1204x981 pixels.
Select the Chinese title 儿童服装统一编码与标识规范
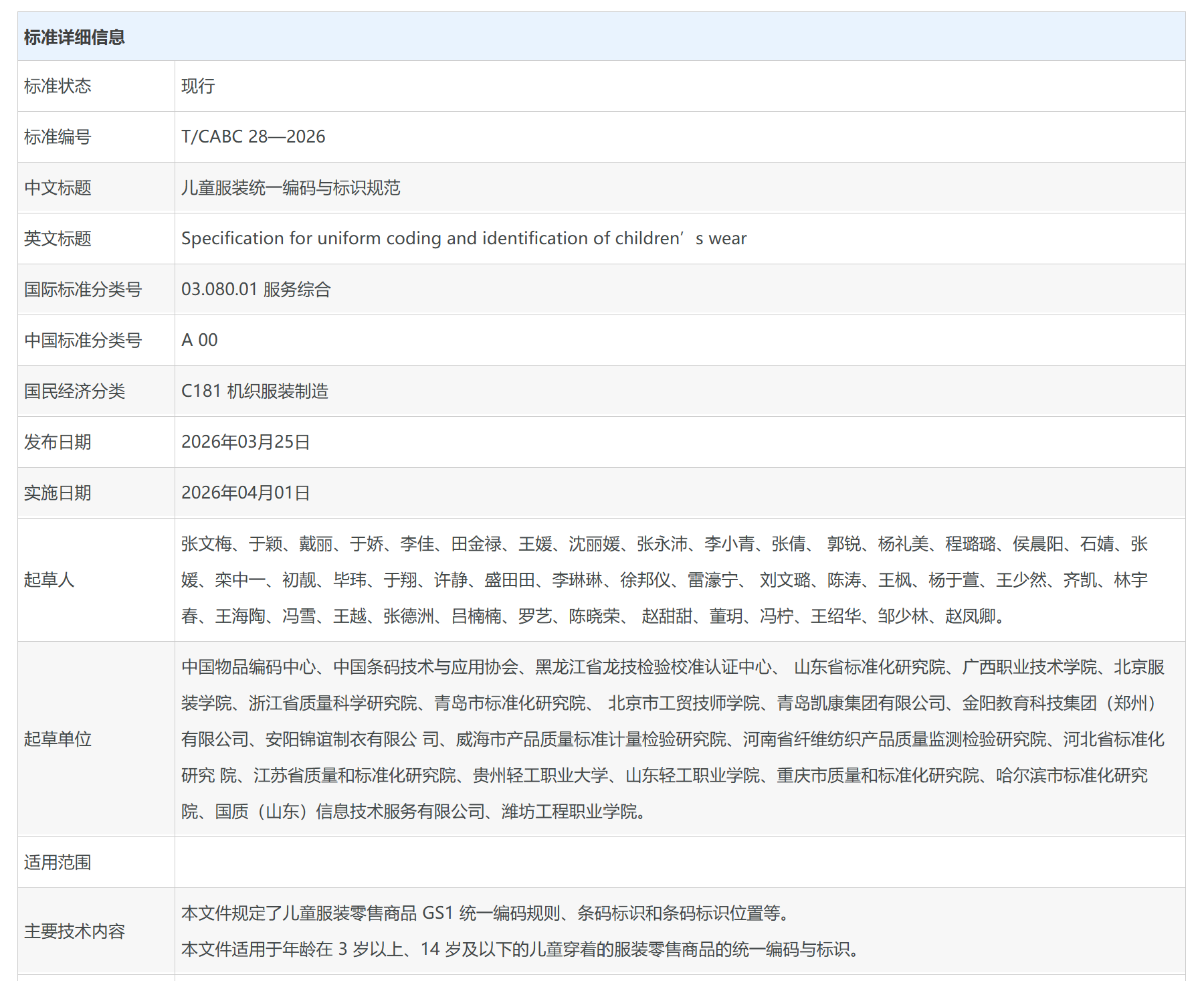[x=290, y=188]
